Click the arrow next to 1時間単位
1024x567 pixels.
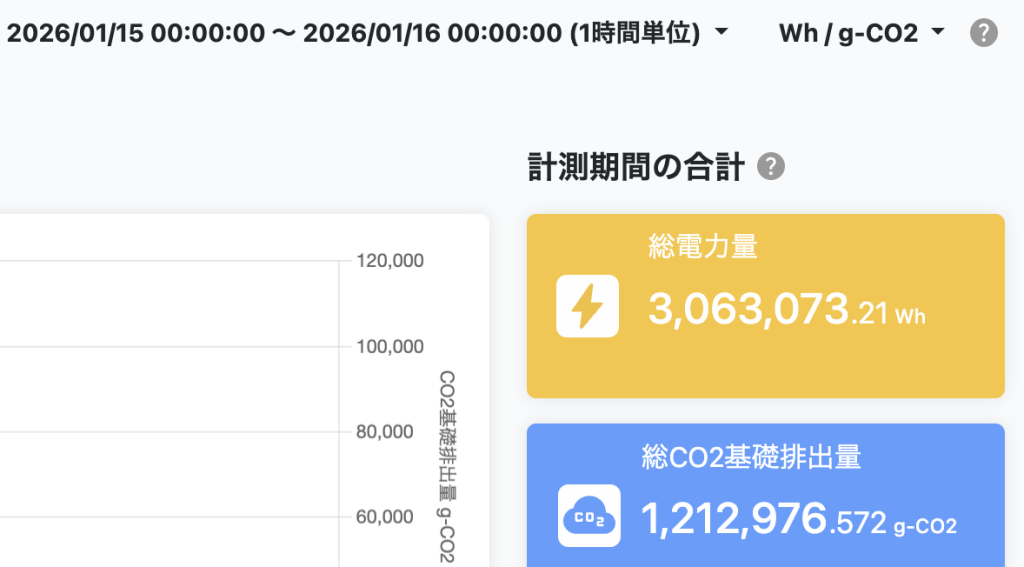pos(721,33)
